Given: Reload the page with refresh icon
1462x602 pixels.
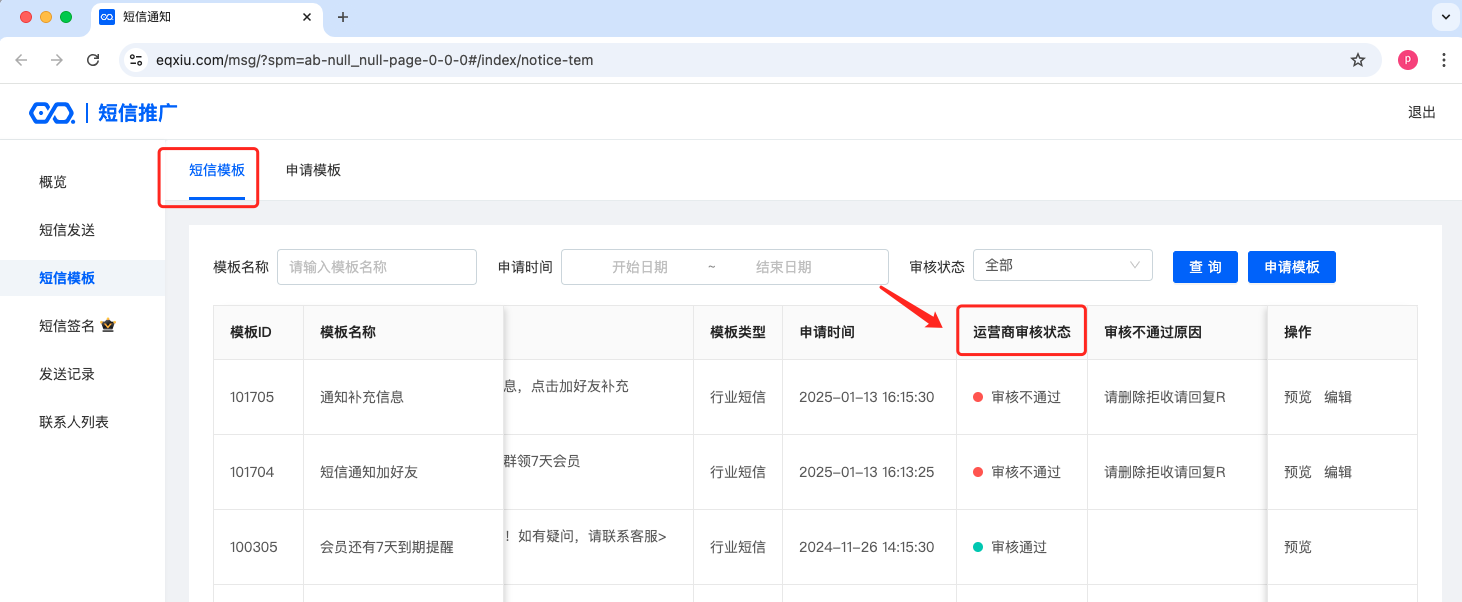Looking at the screenshot, I should coord(93,60).
